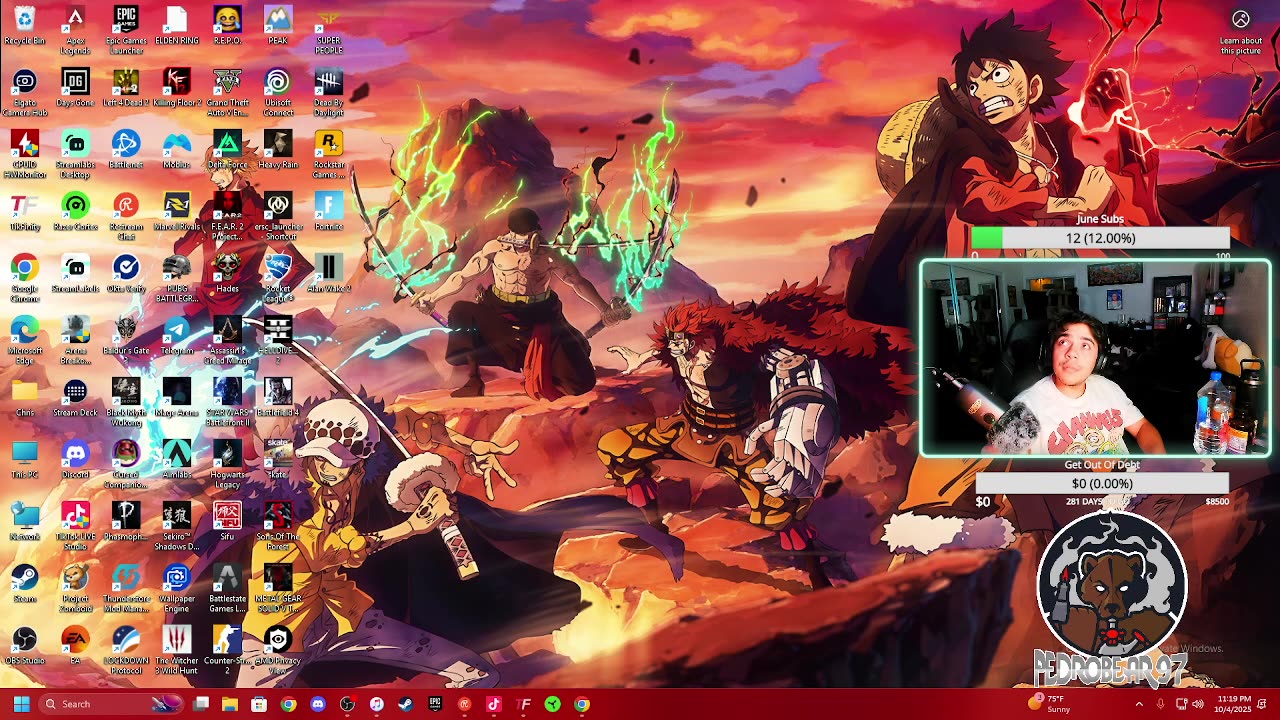Open Microsoft Store from the taskbar

click(x=259, y=704)
